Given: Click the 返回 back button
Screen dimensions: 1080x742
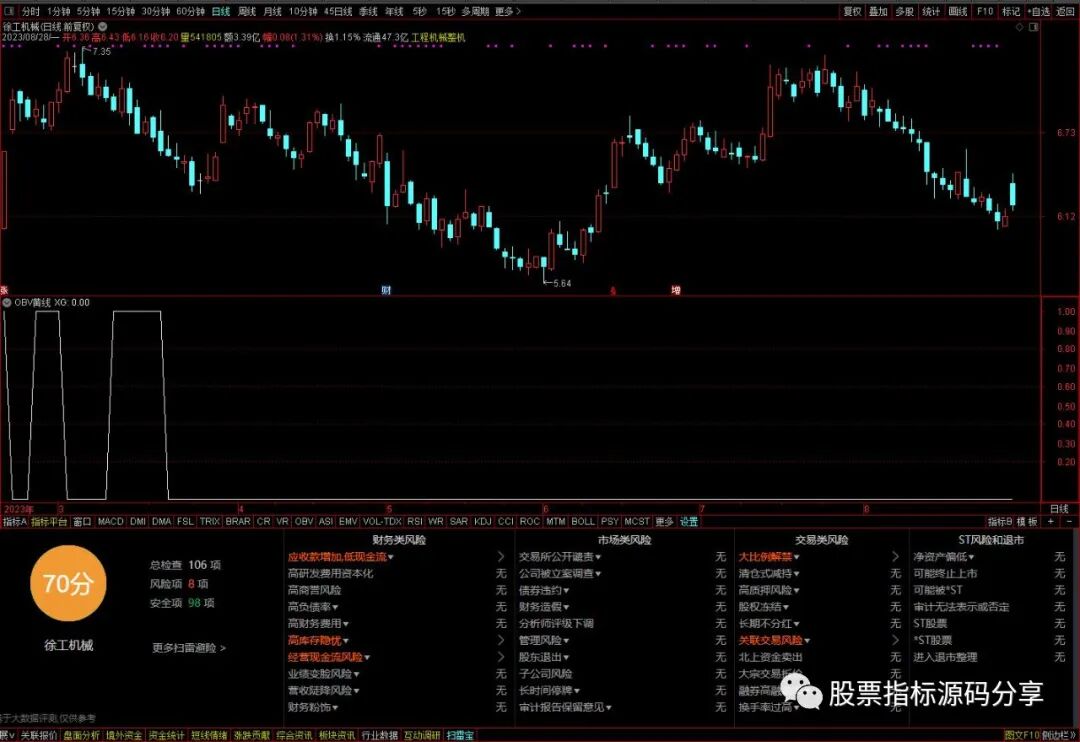Looking at the screenshot, I should point(1066,12).
